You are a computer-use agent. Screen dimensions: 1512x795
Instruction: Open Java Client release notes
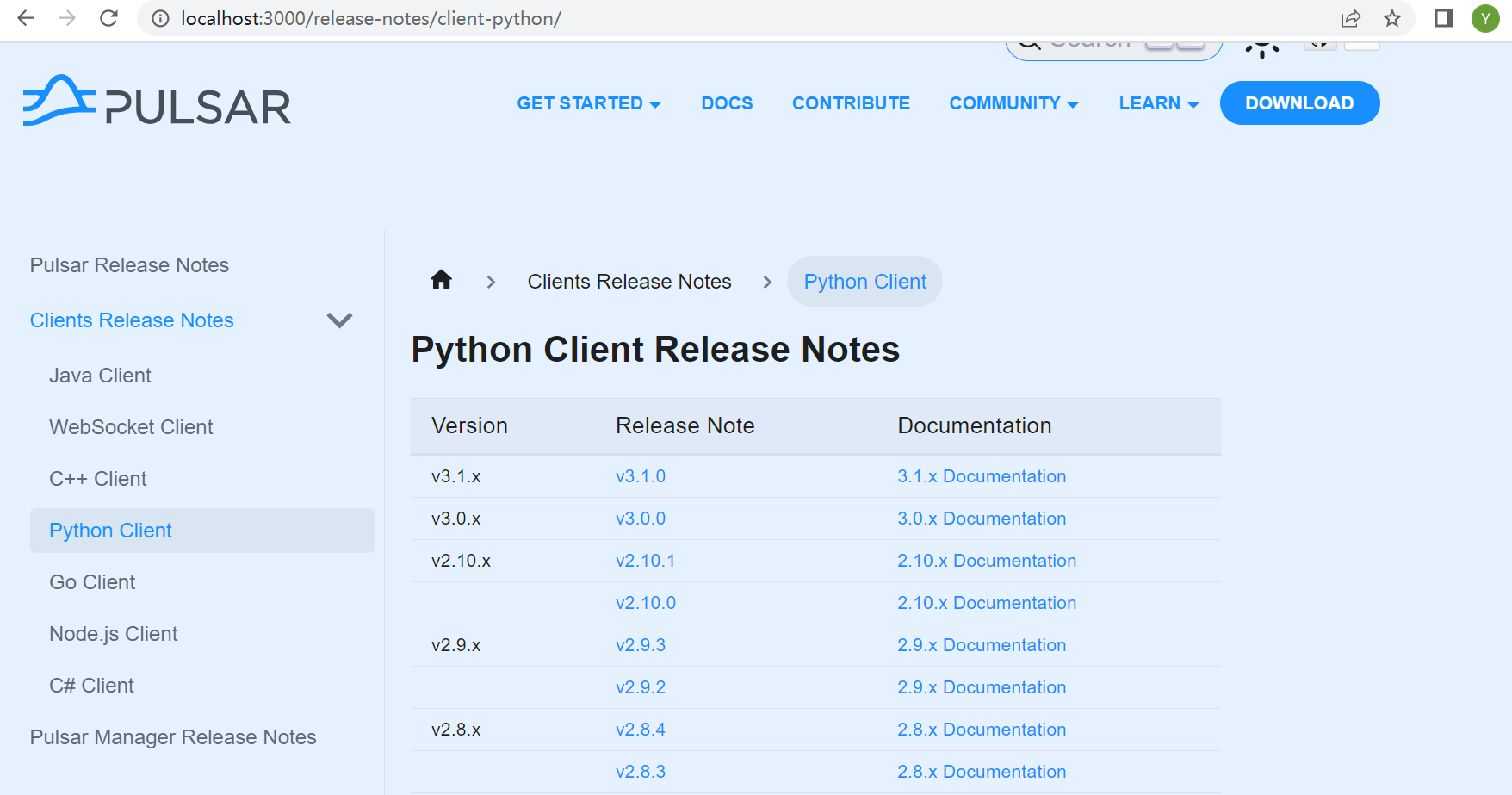coord(100,376)
